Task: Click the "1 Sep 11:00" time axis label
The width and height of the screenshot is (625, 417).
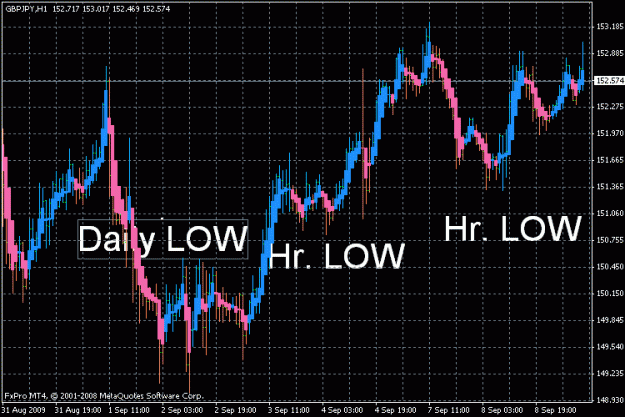Action: click(x=129, y=410)
